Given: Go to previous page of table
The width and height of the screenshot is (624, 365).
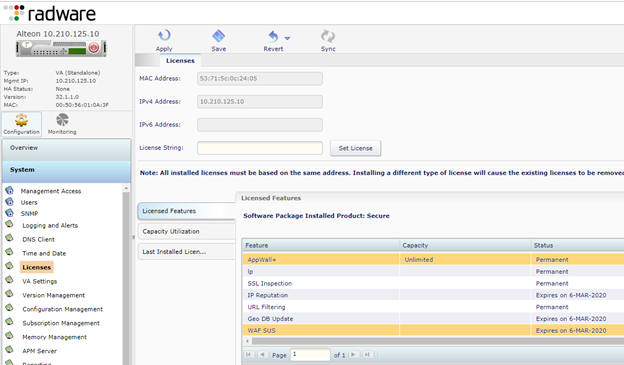Looking at the screenshot, I should click(x=262, y=354).
